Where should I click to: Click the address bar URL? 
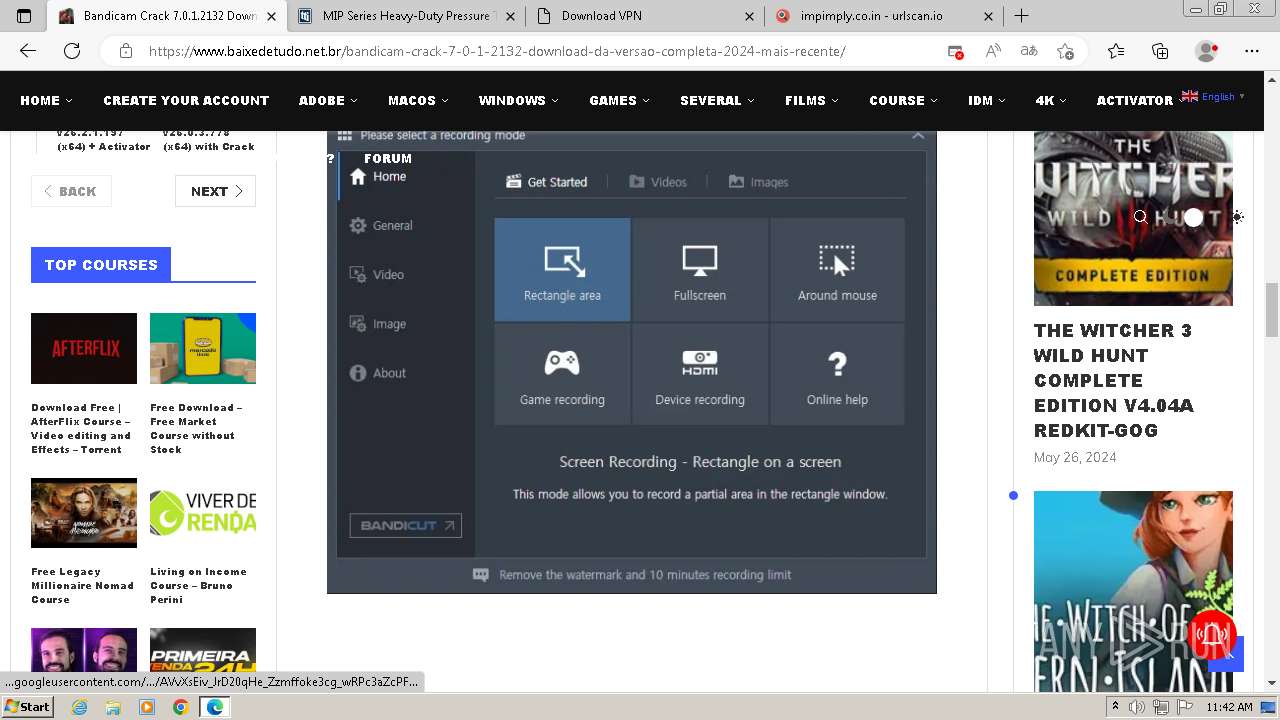pos(497,51)
